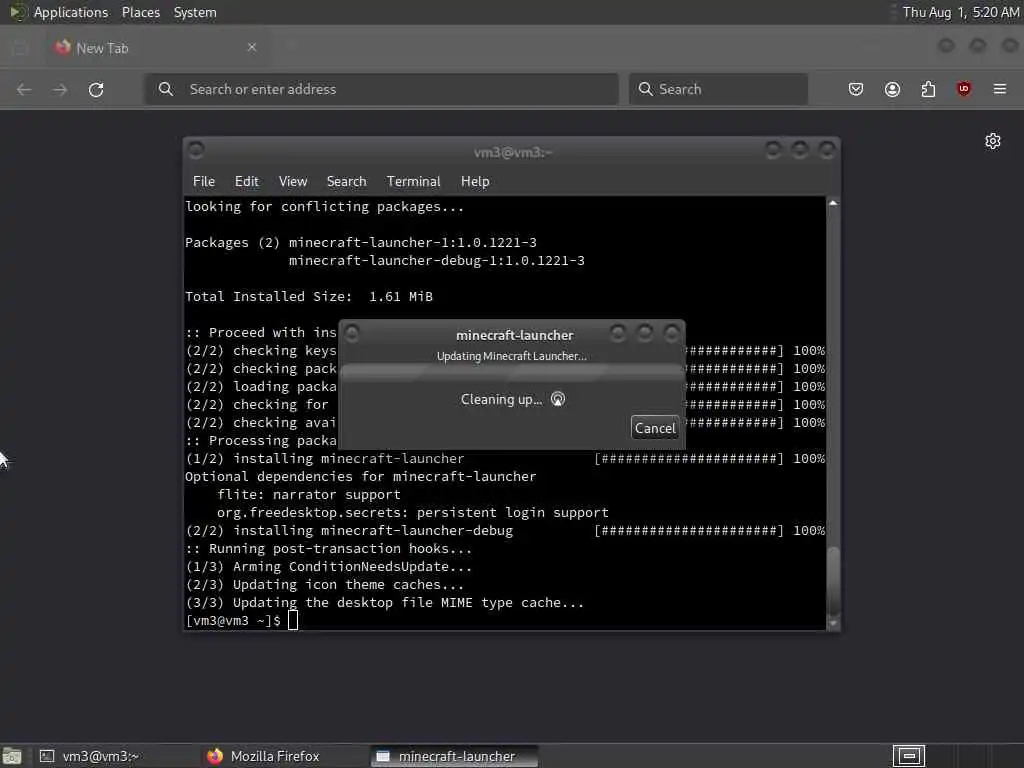
Task: Click the updater progress bar
Action: coord(513,373)
